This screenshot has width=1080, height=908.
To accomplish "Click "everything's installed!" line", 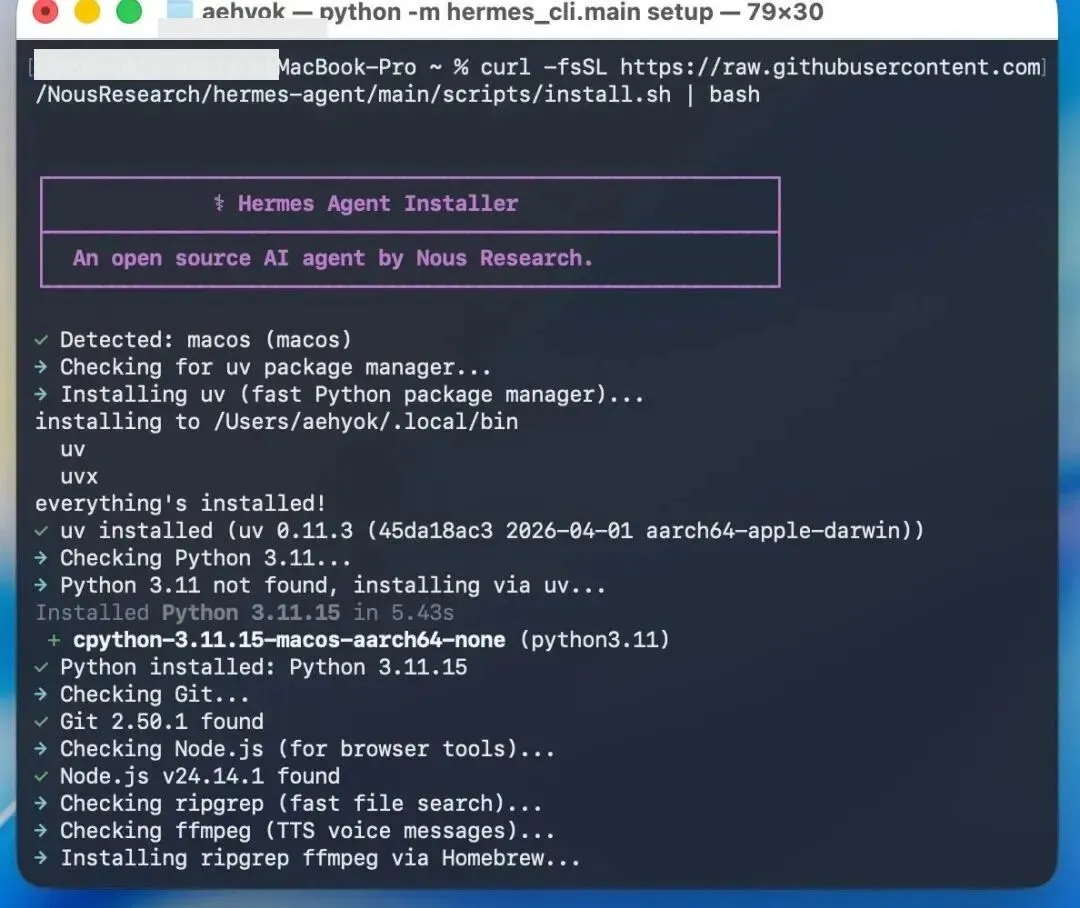I will pos(180,503).
